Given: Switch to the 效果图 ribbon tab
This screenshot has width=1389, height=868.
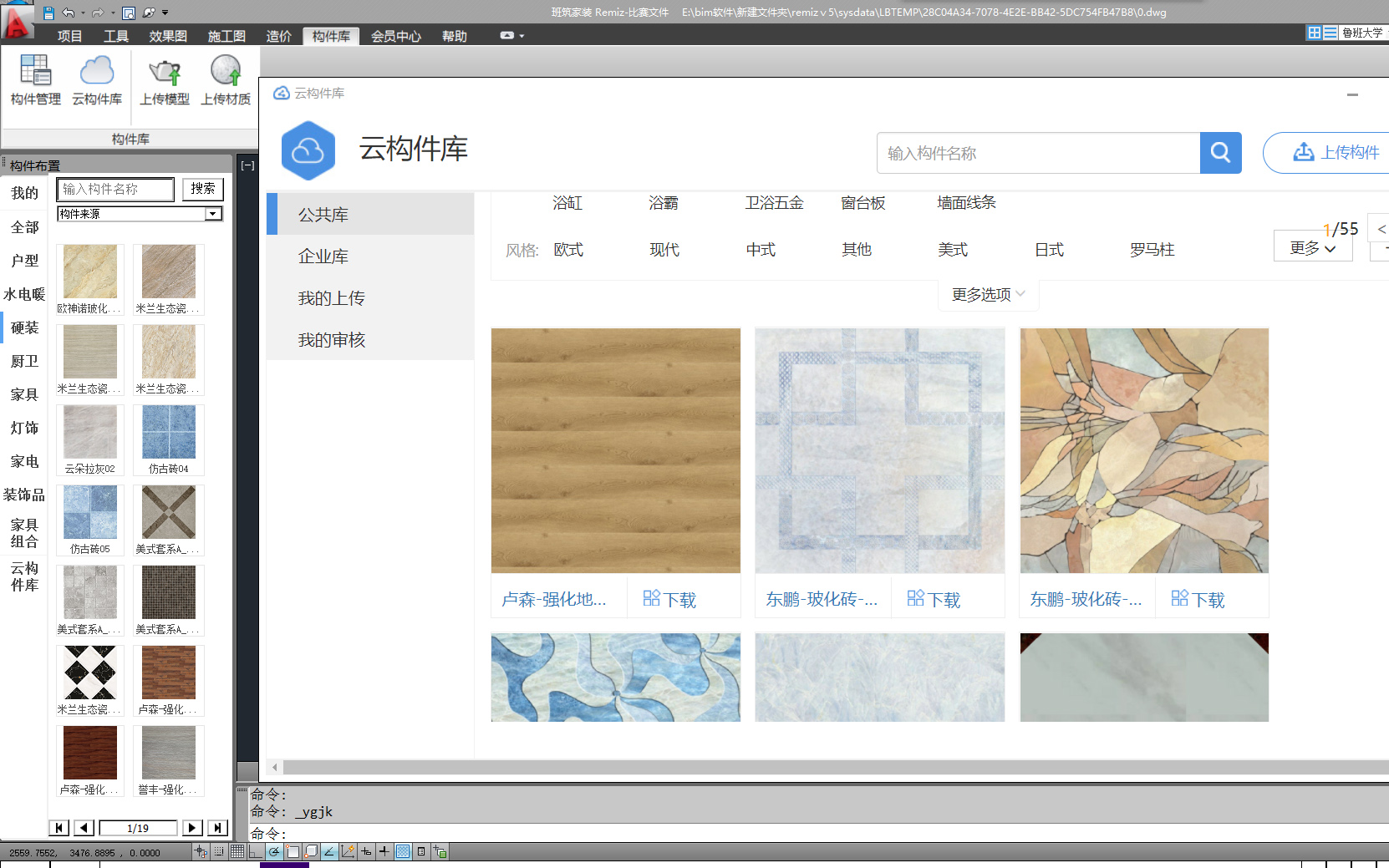Looking at the screenshot, I should click(168, 36).
